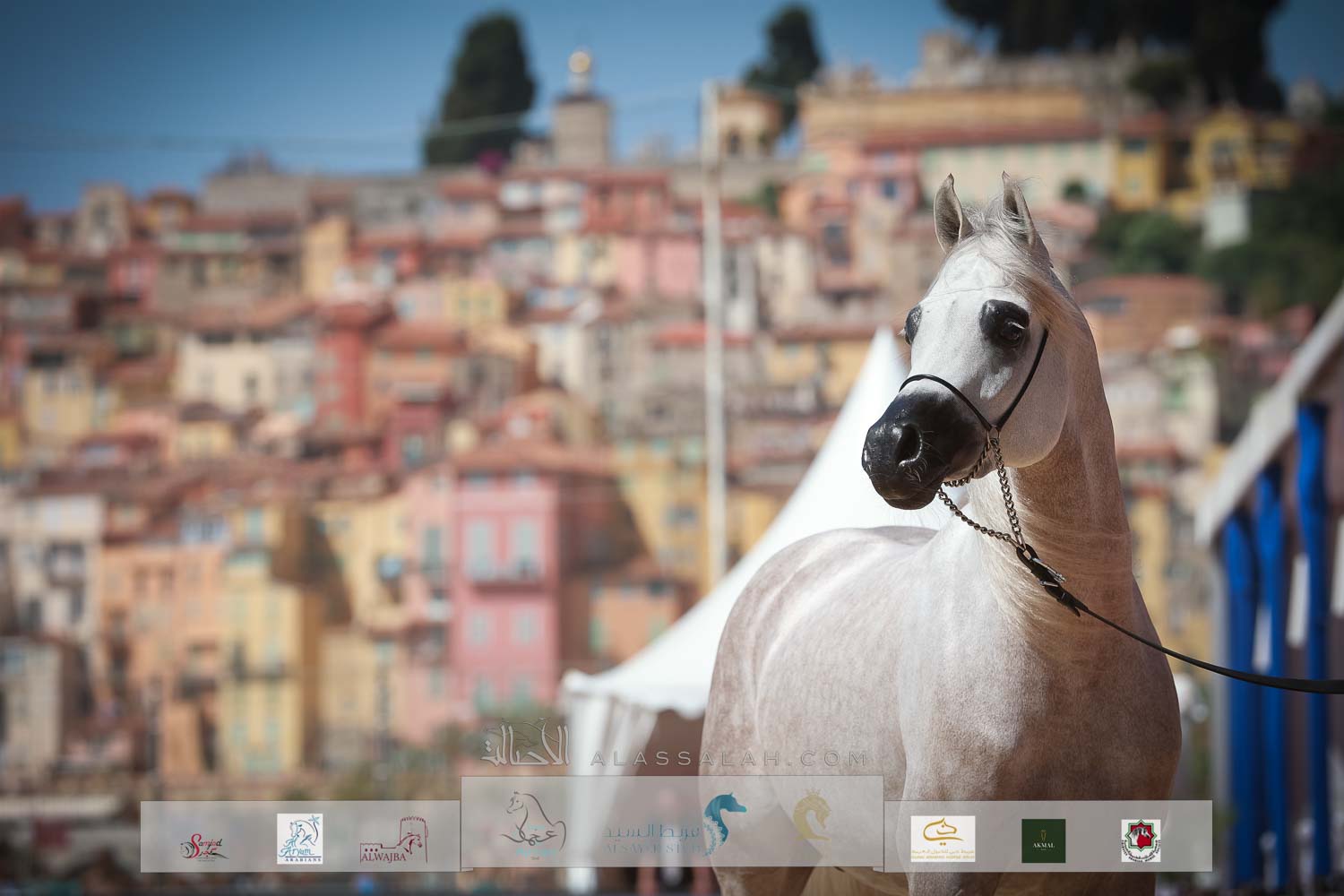Select the teal seahorse-style horse logo
1344x896 pixels.
(725, 823)
